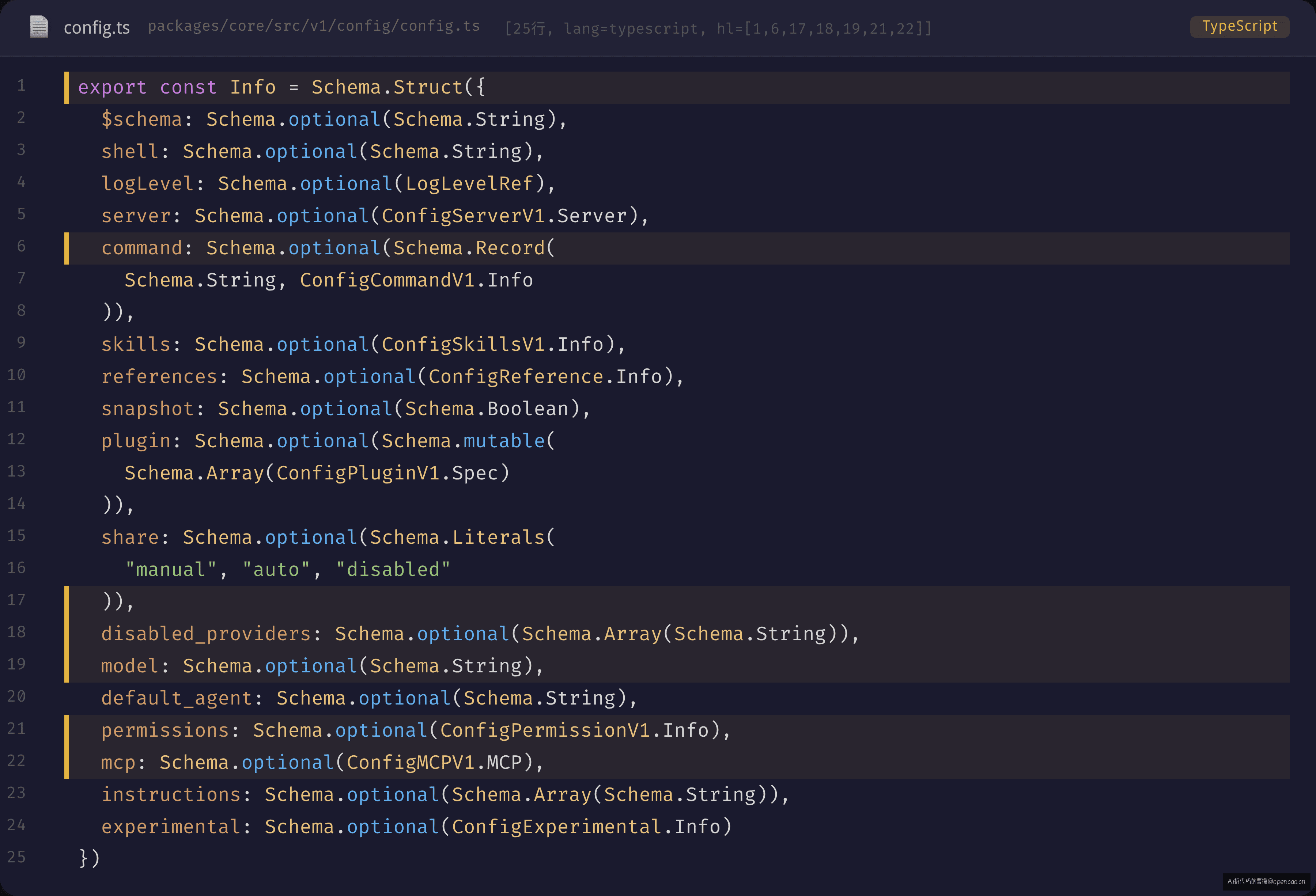Click the 'plugin' property name
The height and width of the screenshot is (896, 1316).
pyautogui.click(x=136, y=441)
